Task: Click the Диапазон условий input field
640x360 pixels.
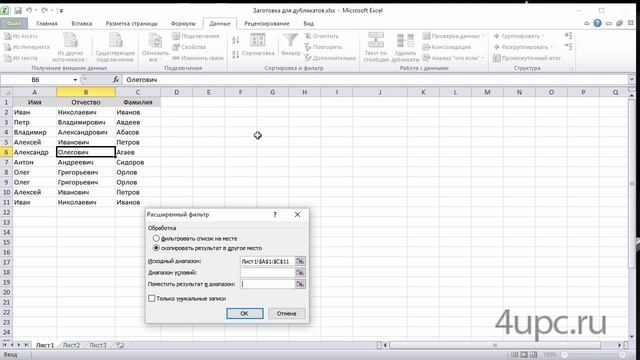Action: [x=267, y=272]
